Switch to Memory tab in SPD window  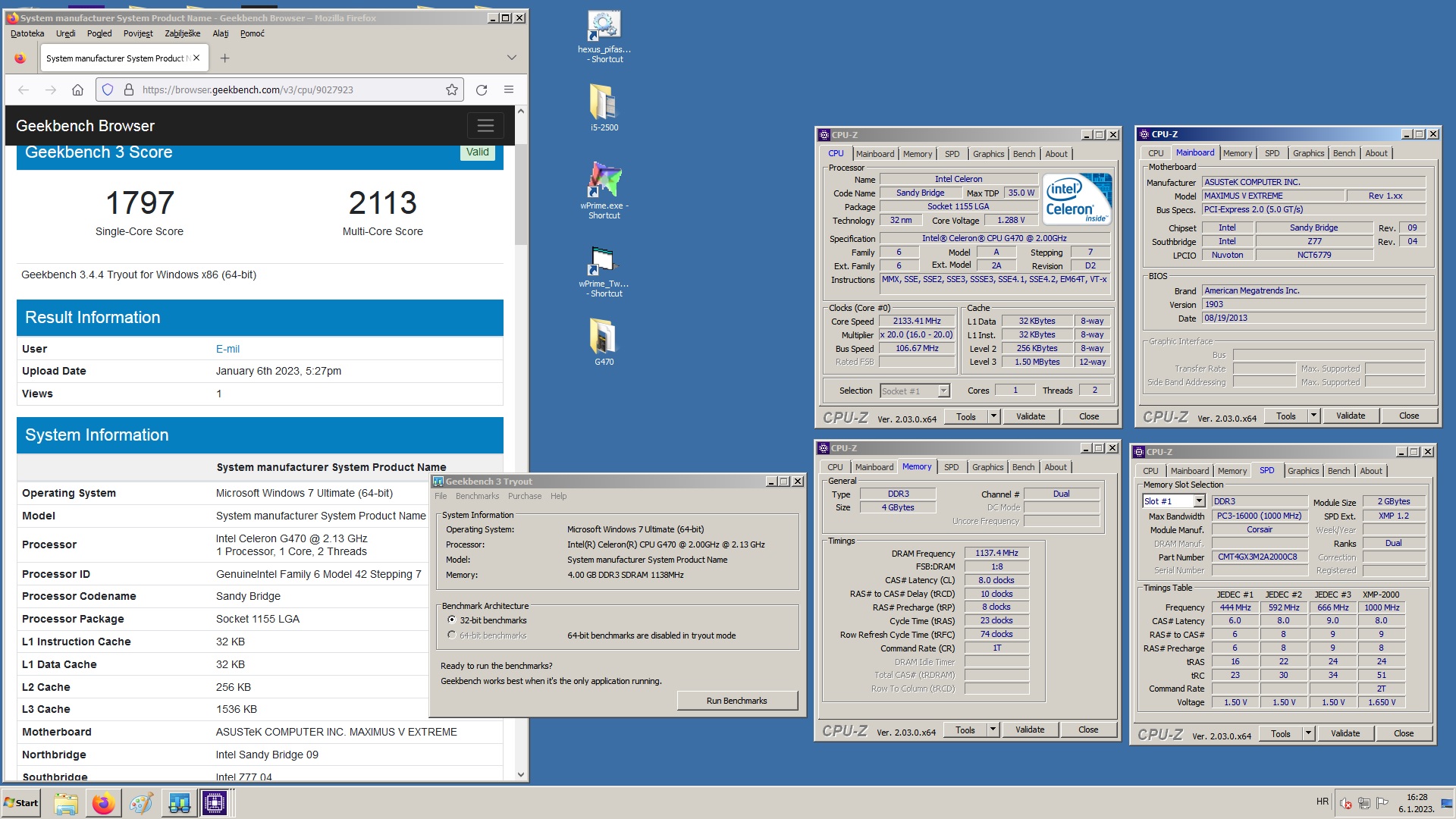pos(1232,471)
